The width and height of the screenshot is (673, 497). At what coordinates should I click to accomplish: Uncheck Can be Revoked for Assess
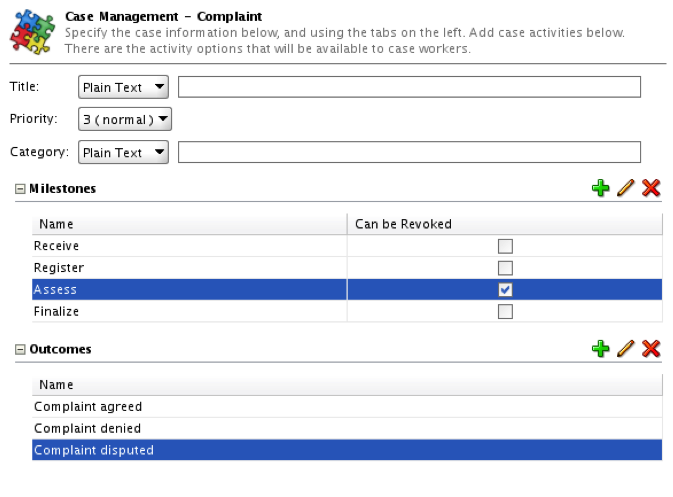pos(505,290)
